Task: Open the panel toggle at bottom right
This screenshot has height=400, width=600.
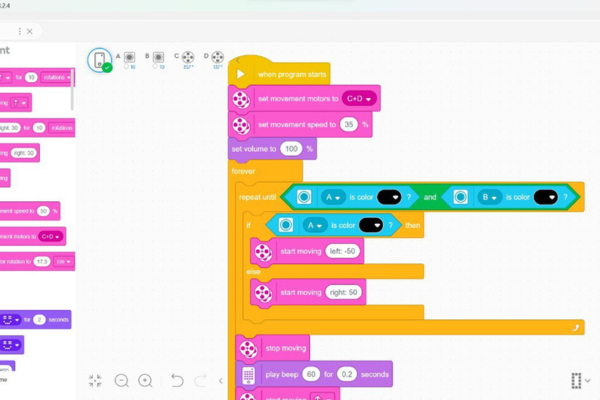Action: [580, 380]
